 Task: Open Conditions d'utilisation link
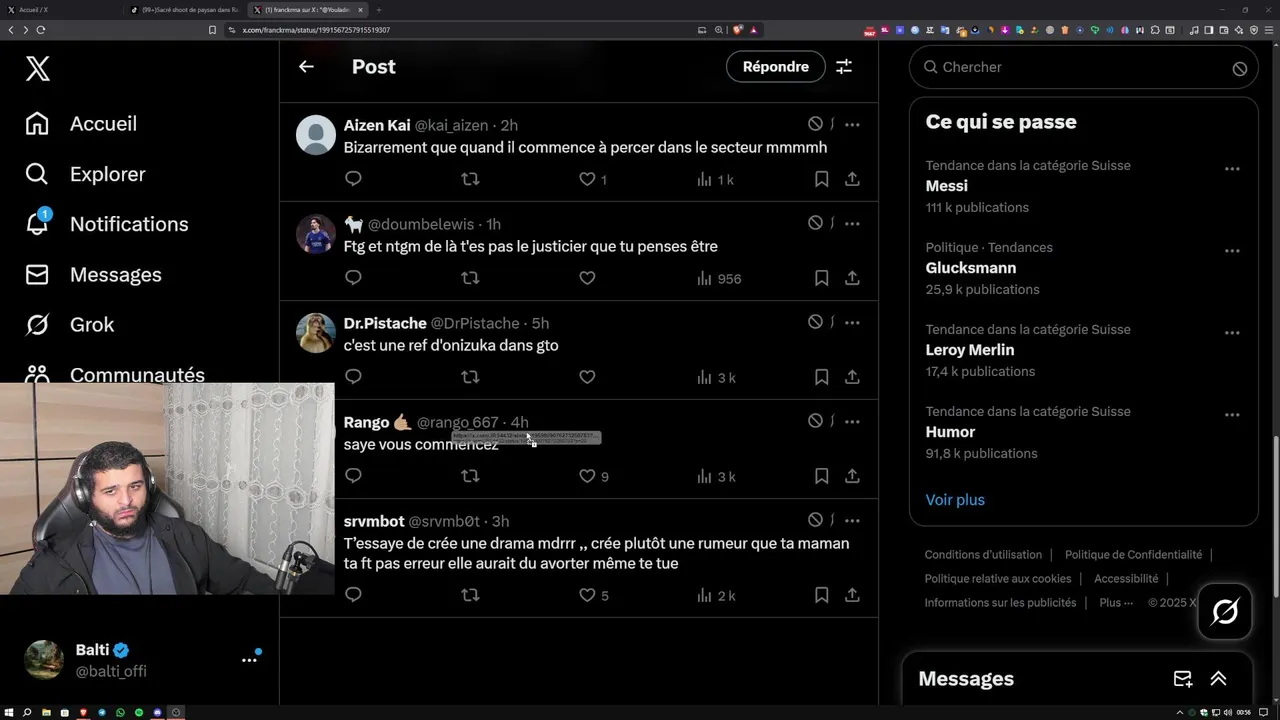(x=983, y=555)
